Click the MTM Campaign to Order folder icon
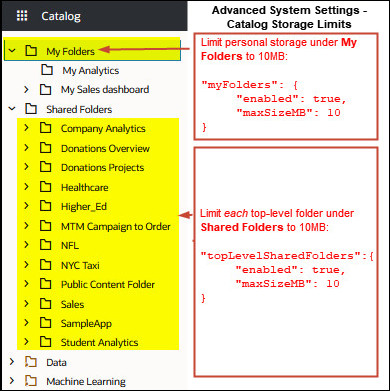Screen dimensions: 390x391 [45, 226]
